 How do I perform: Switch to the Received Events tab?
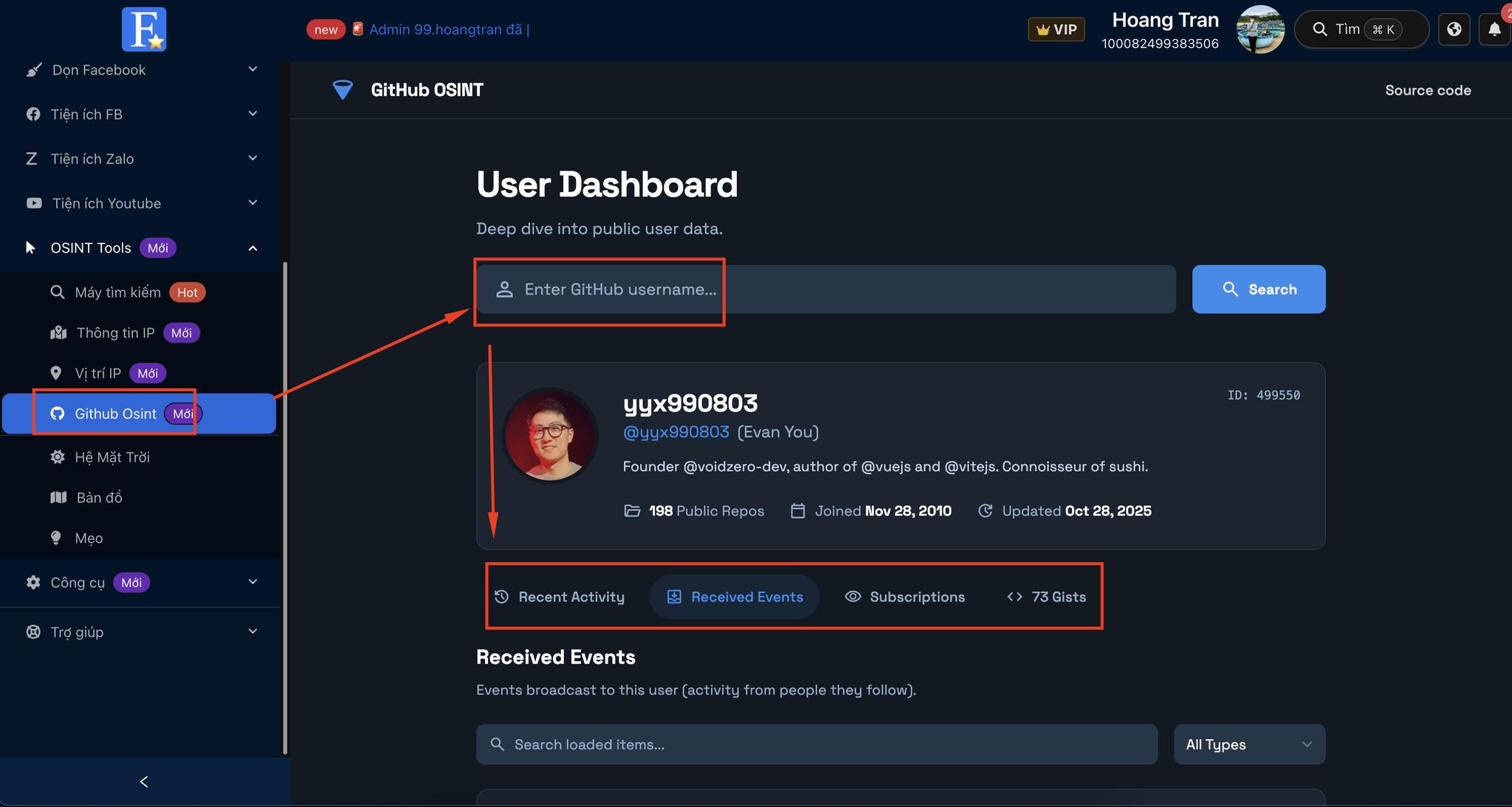(x=735, y=597)
